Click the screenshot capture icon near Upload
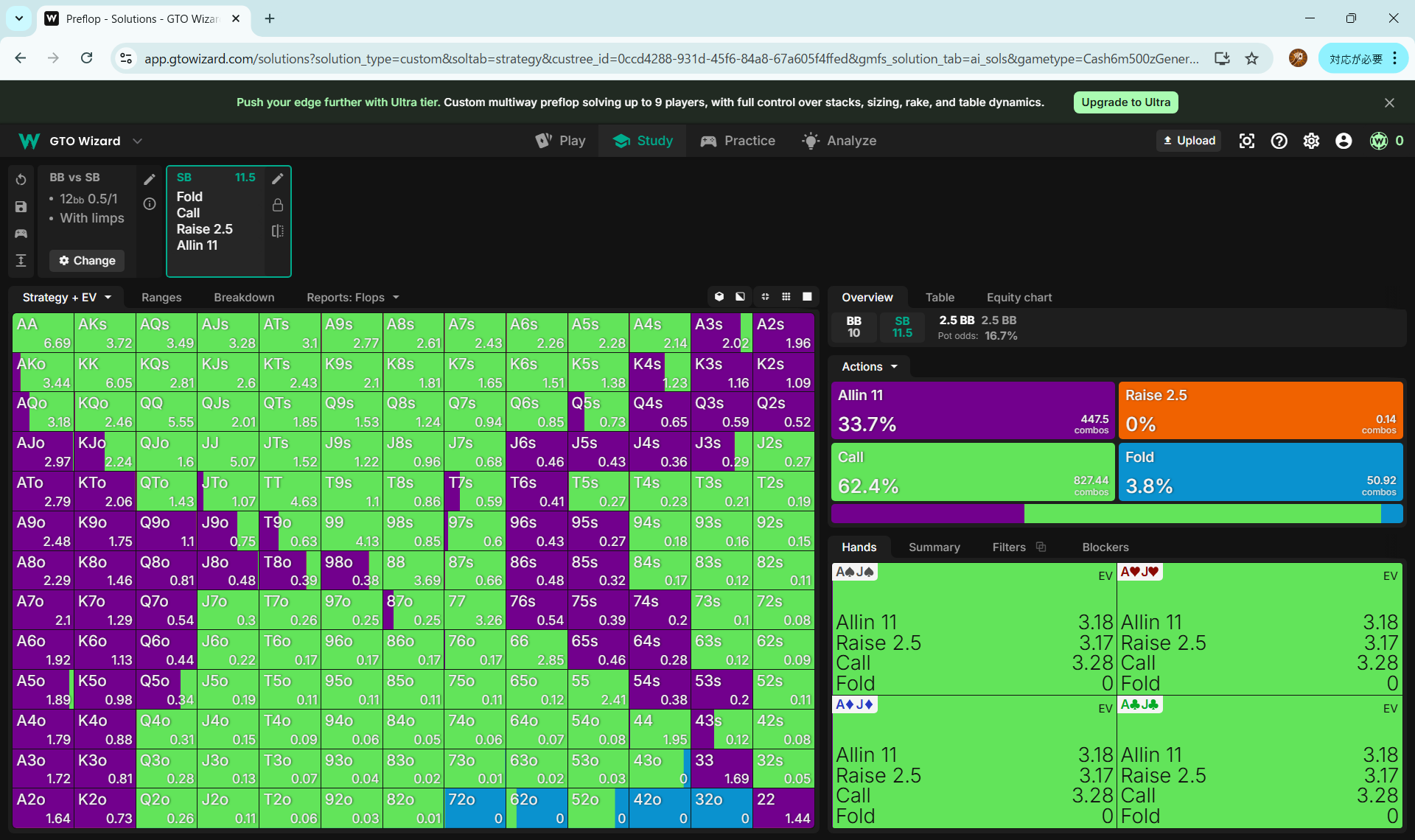This screenshot has height=840, width=1415. pyautogui.click(x=1246, y=141)
